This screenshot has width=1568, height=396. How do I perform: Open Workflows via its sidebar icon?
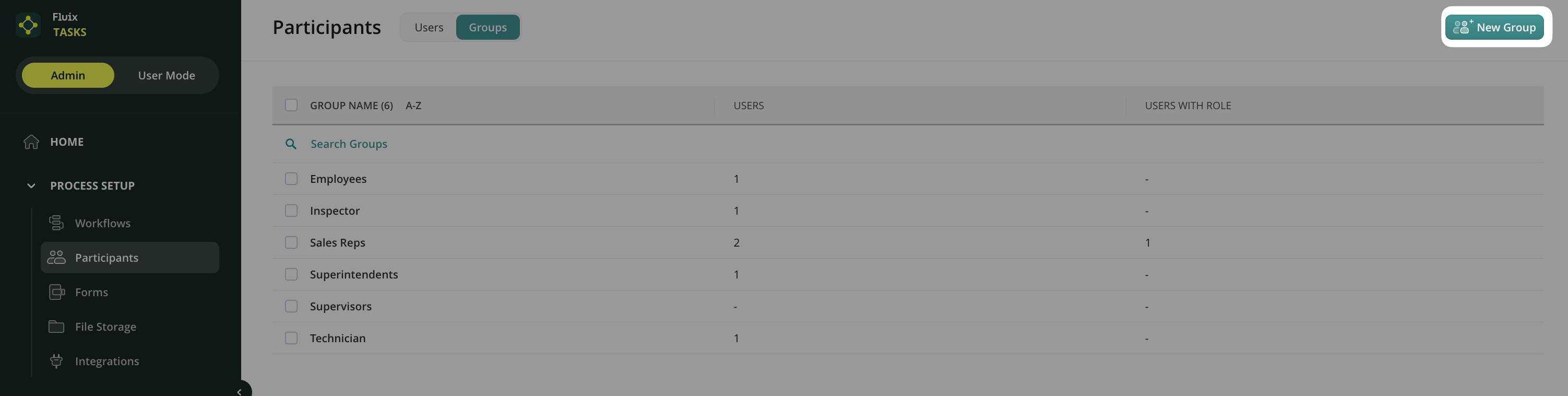coord(56,223)
